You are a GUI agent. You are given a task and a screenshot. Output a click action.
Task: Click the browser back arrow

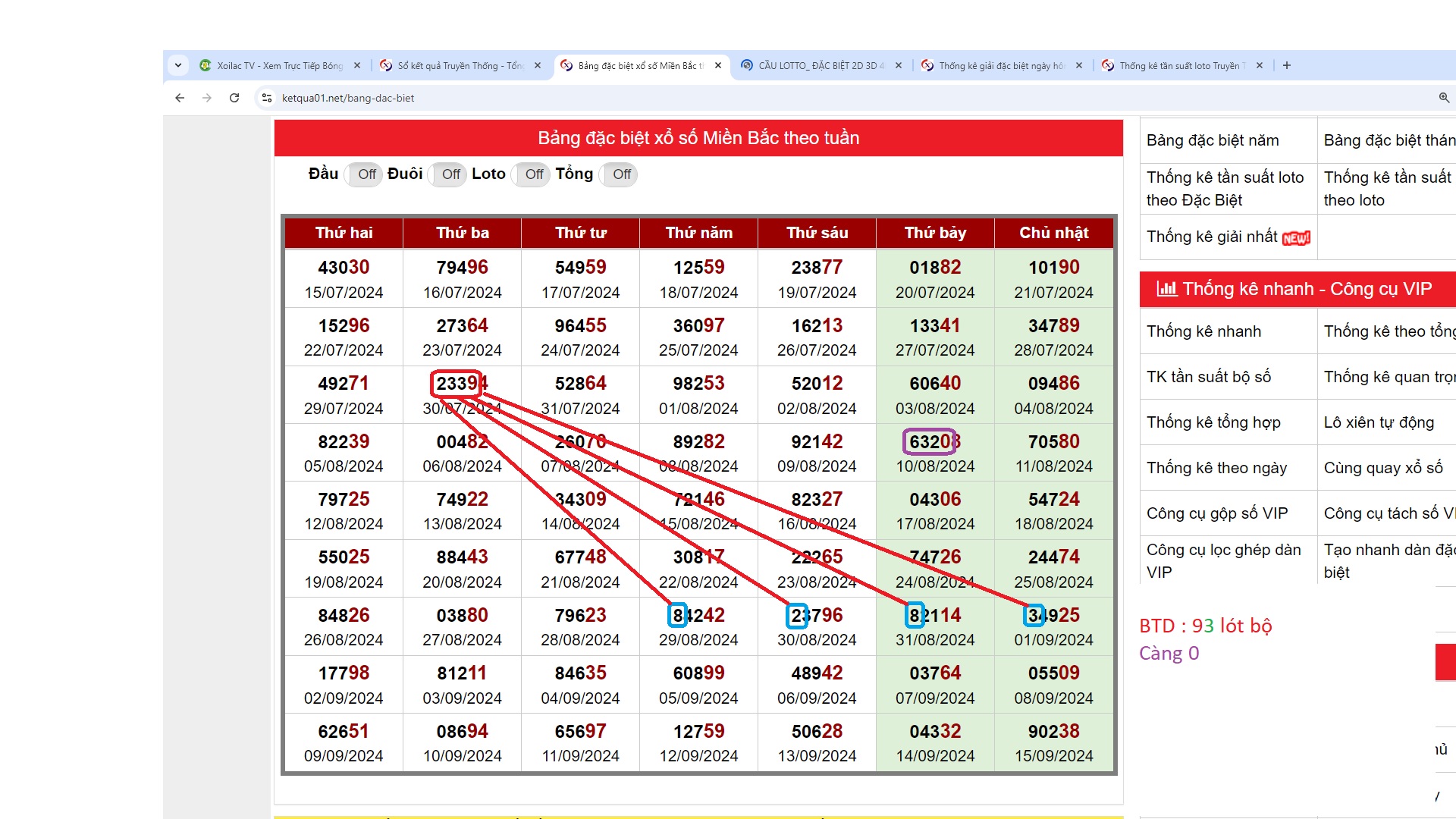click(180, 98)
